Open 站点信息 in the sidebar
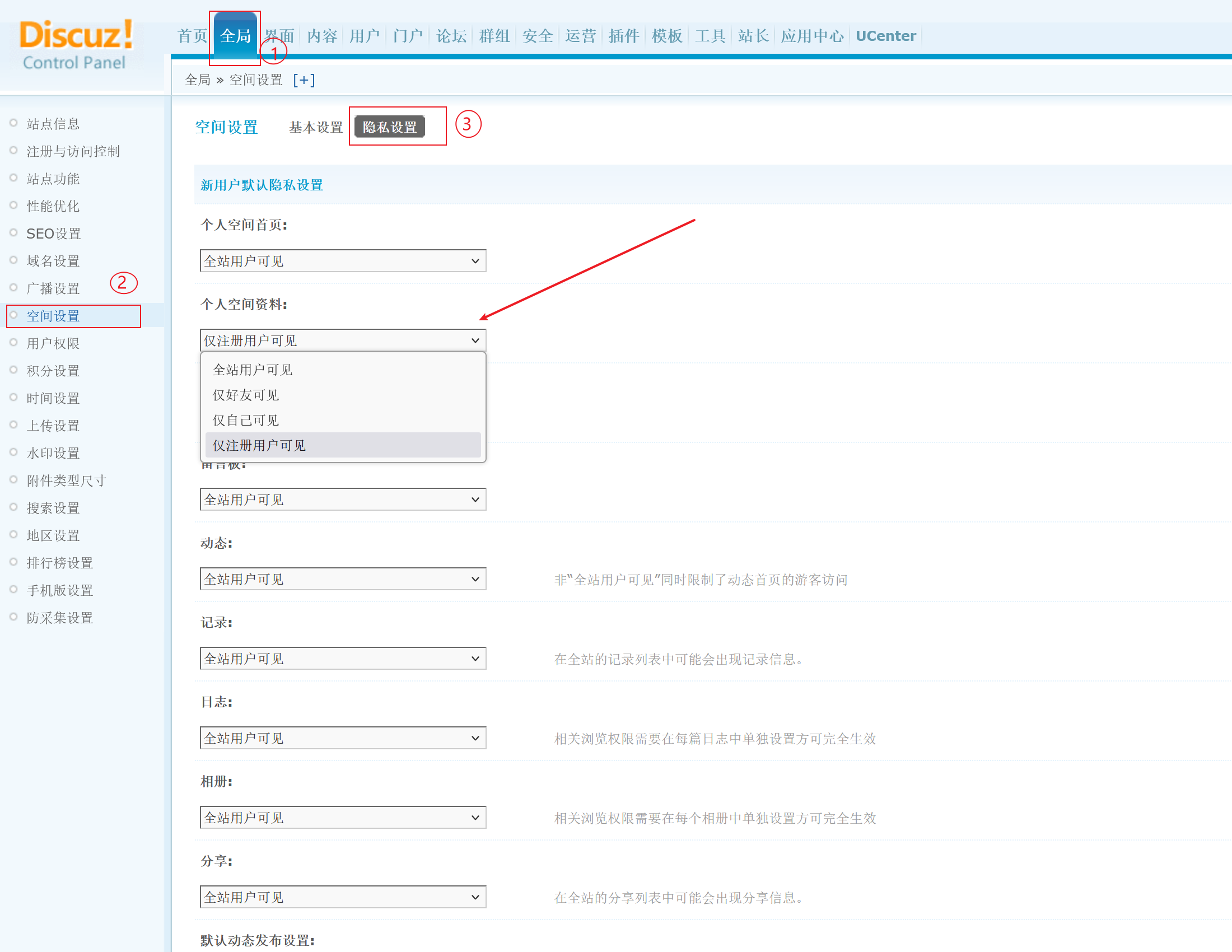The height and width of the screenshot is (952, 1232). (53, 124)
